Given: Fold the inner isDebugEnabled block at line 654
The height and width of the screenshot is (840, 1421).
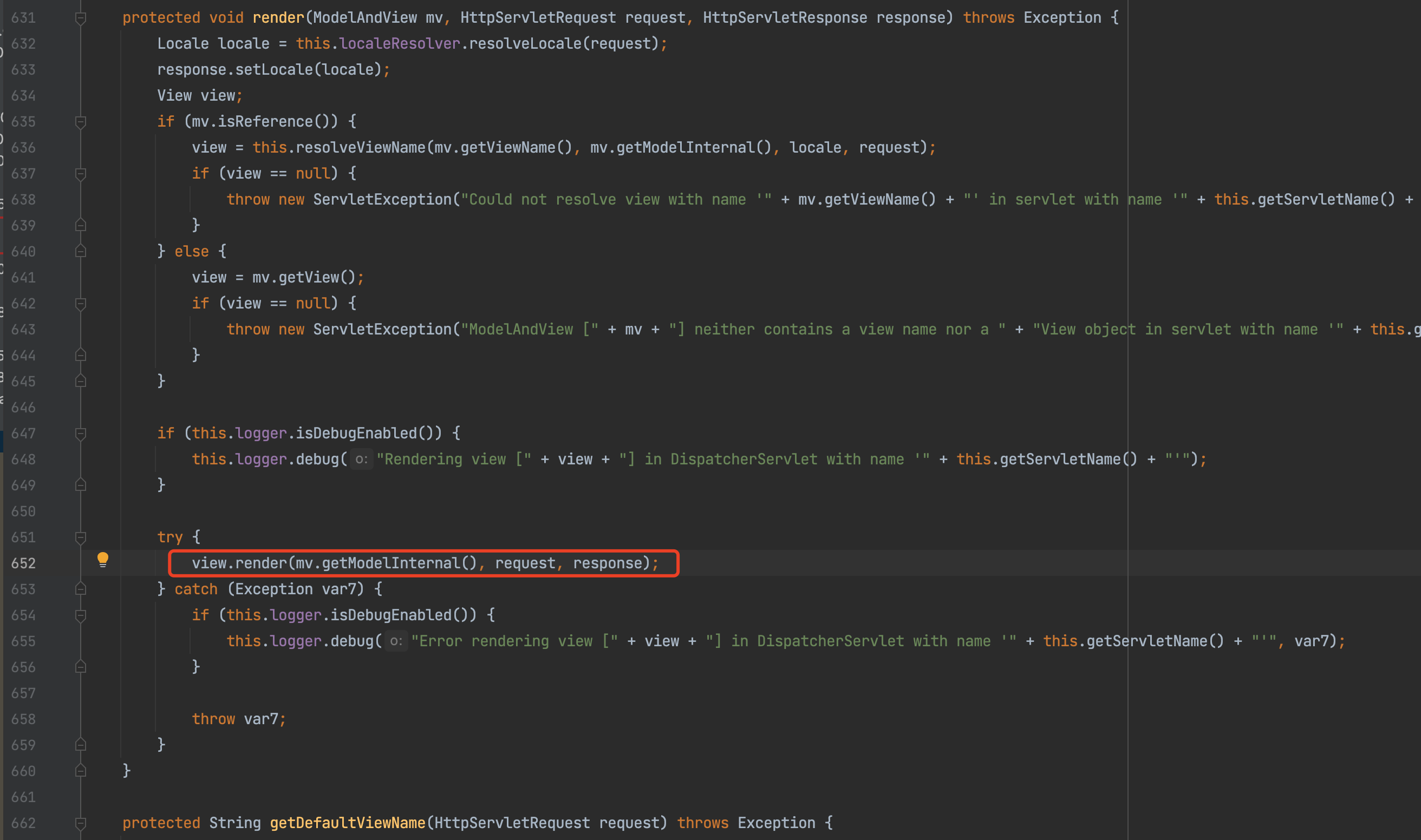Looking at the screenshot, I should point(81,615).
